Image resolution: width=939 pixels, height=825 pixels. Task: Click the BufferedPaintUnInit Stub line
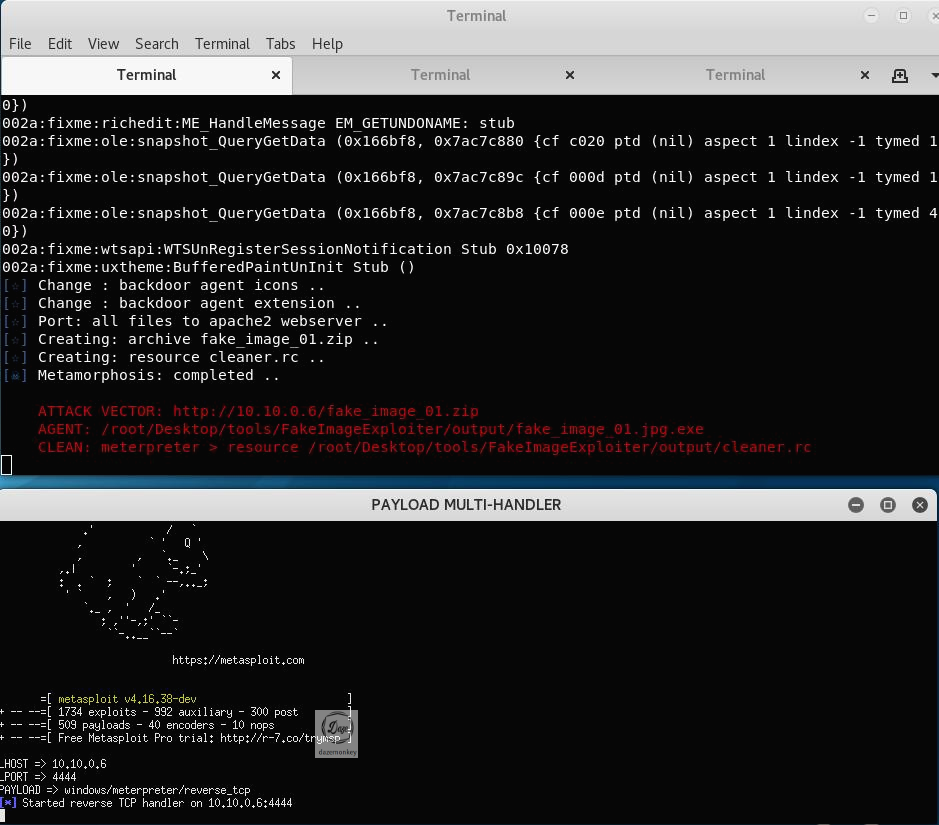click(208, 268)
